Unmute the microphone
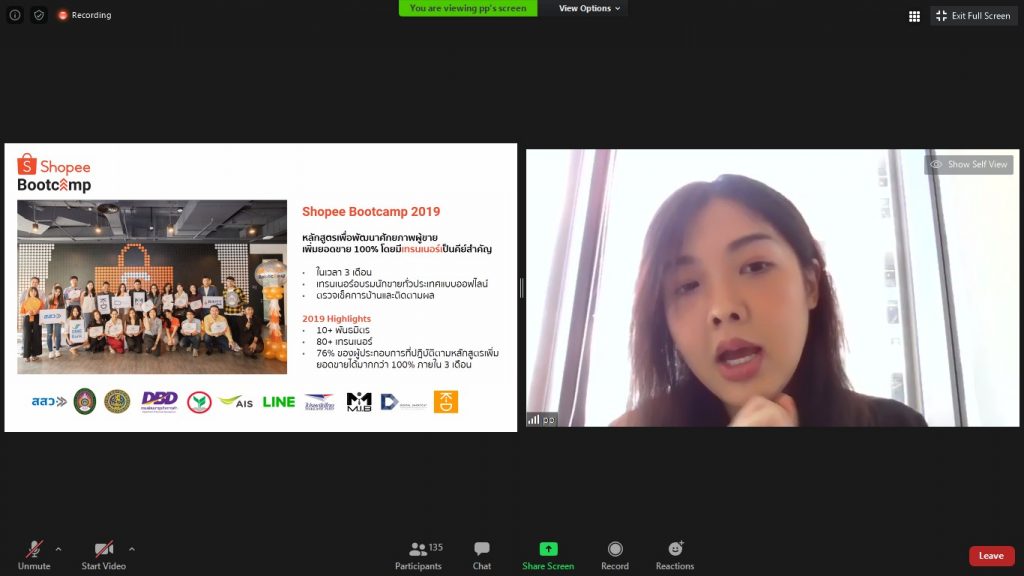This screenshot has height=576, width=1024. [x=34, y=556]
